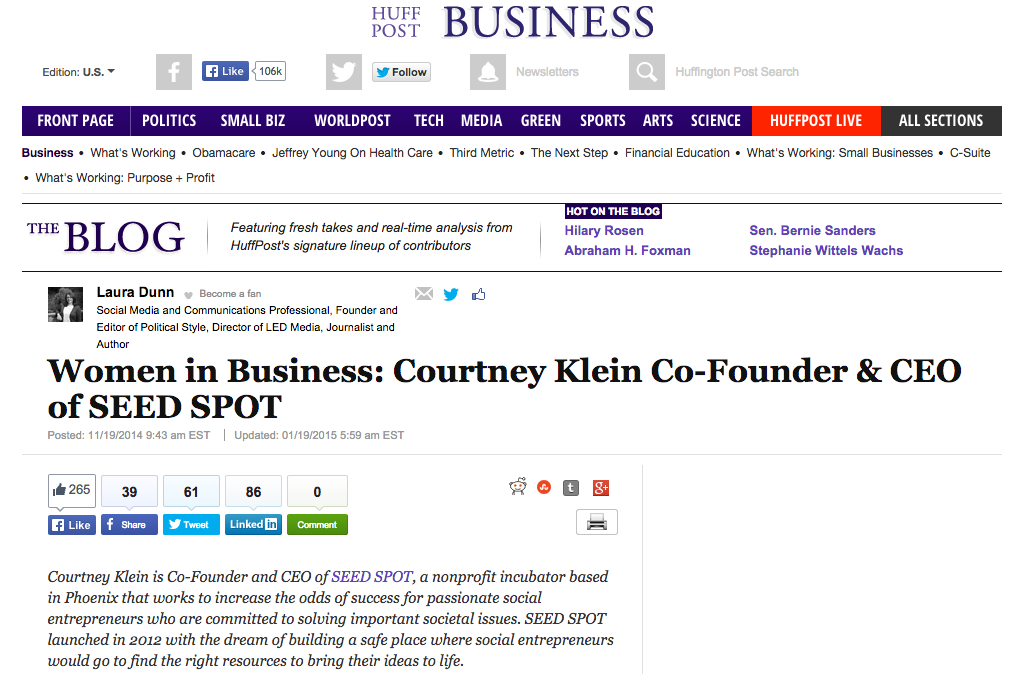Click the magnifying glass search icon
The height and width of the screenshot is (674, 1012).
647,72
